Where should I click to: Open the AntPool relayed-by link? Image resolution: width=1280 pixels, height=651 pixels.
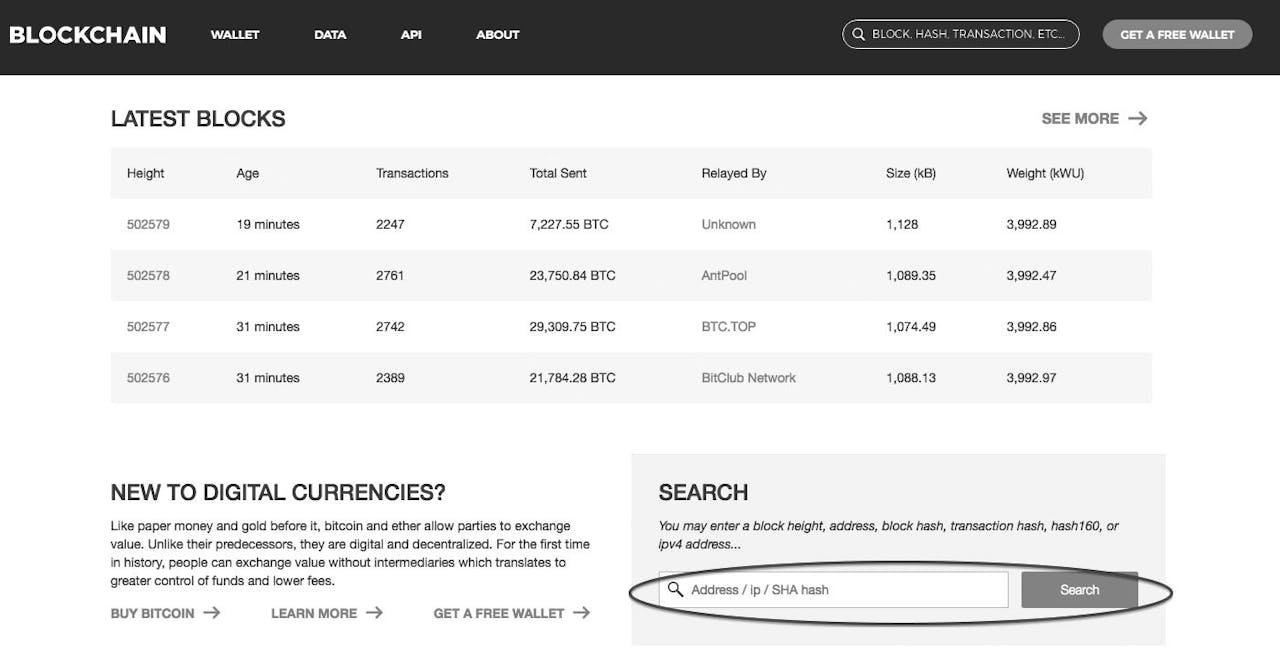(x=724, y=276)
